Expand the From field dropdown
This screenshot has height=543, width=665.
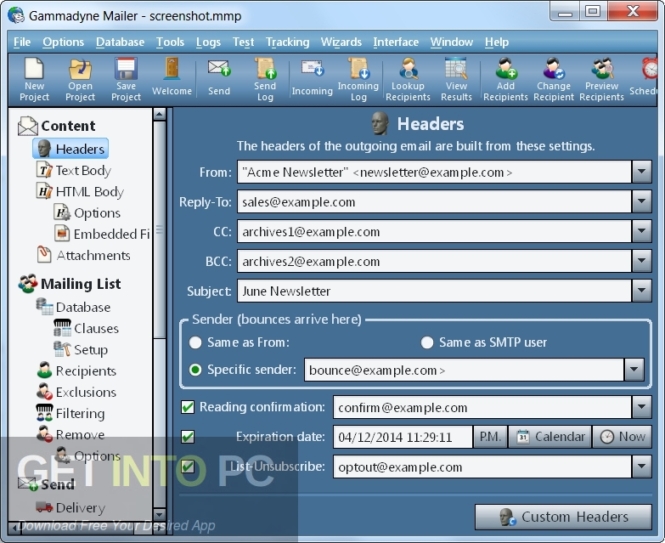coord(642,172)
